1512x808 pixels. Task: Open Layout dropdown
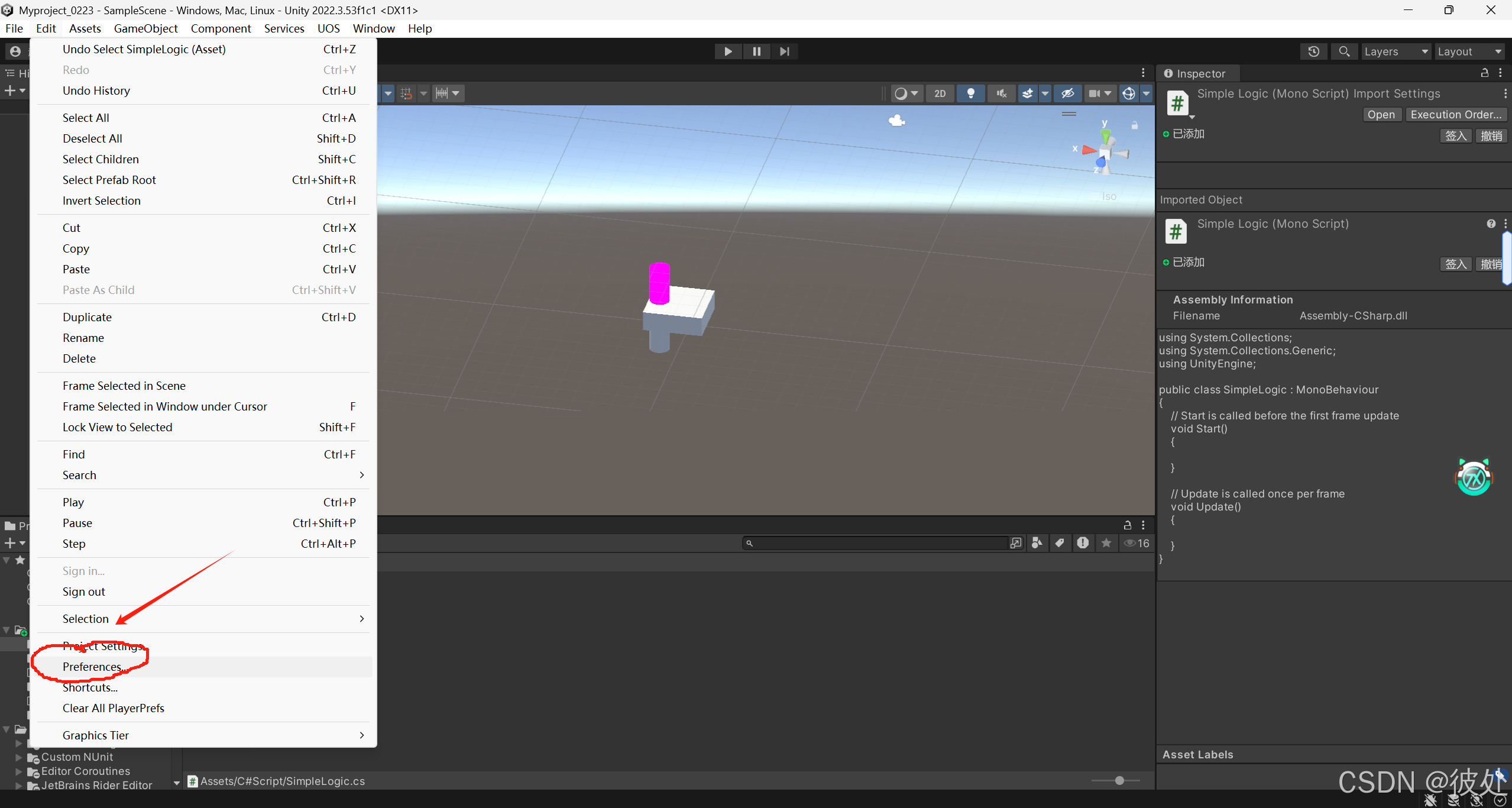click(1469, 51)
